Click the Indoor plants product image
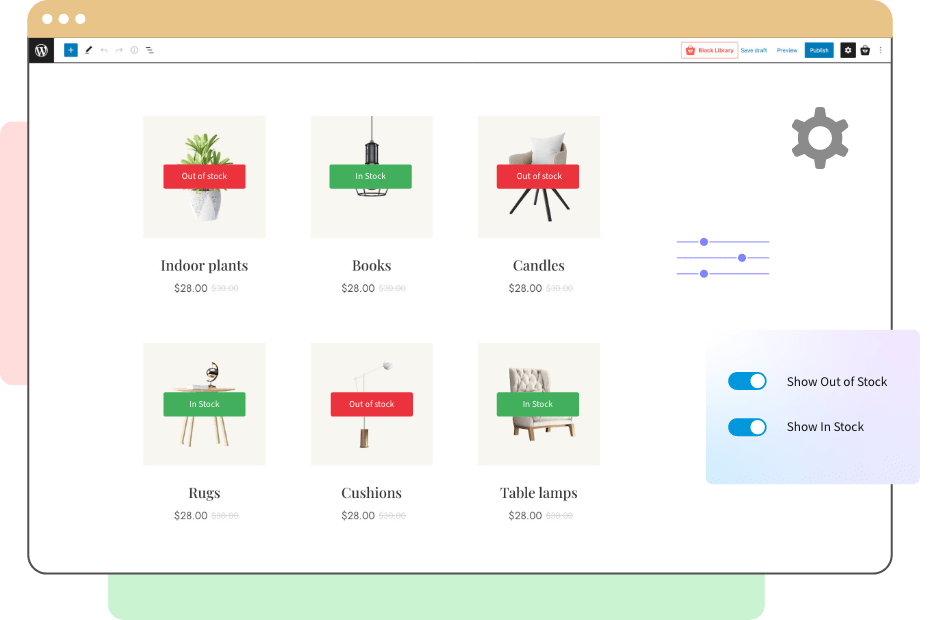 click(x=204, y=177)
